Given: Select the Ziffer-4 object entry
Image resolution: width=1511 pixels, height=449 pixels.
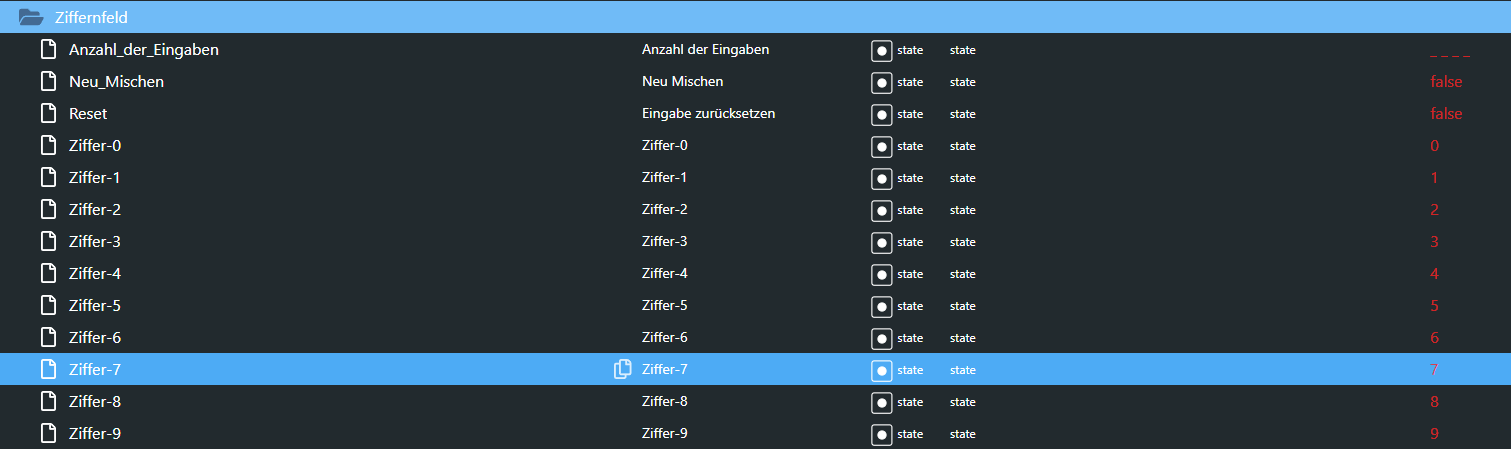Looking at the screenshot, I should (95, 274).
